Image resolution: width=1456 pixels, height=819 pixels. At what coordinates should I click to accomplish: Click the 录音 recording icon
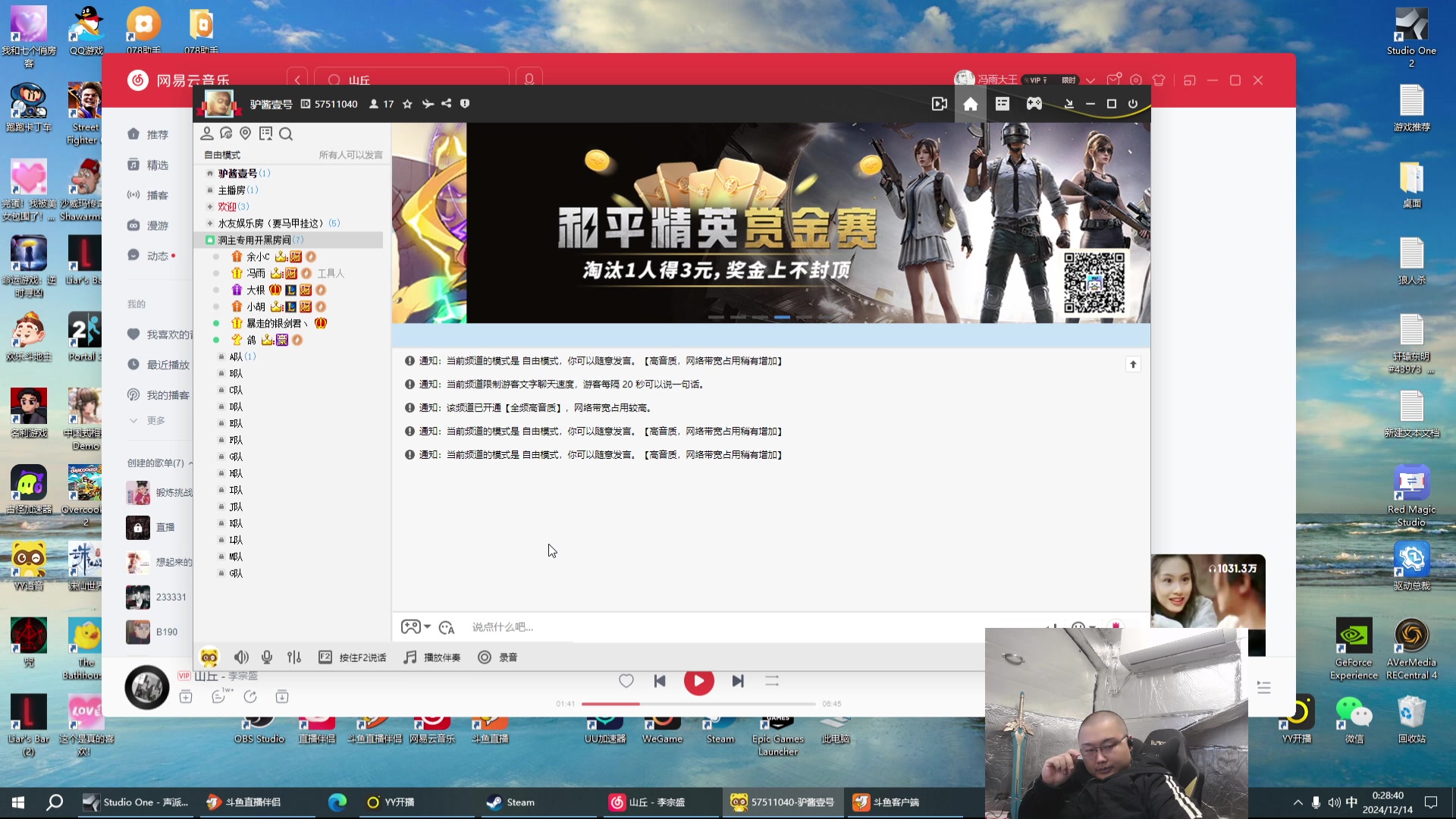coord(485,657)
